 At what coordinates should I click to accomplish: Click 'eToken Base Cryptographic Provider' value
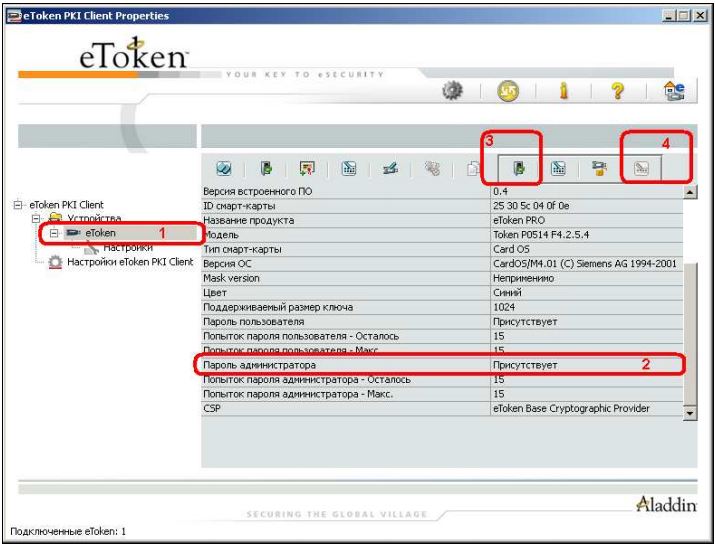coord(571,408)
